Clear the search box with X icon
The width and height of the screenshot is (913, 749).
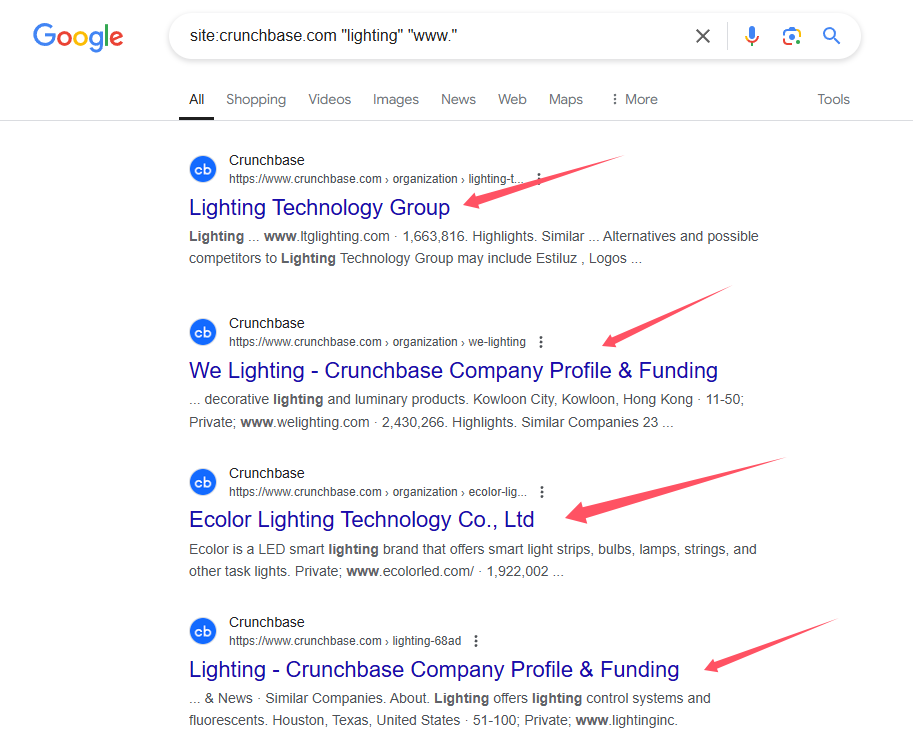tap(703, 37)
